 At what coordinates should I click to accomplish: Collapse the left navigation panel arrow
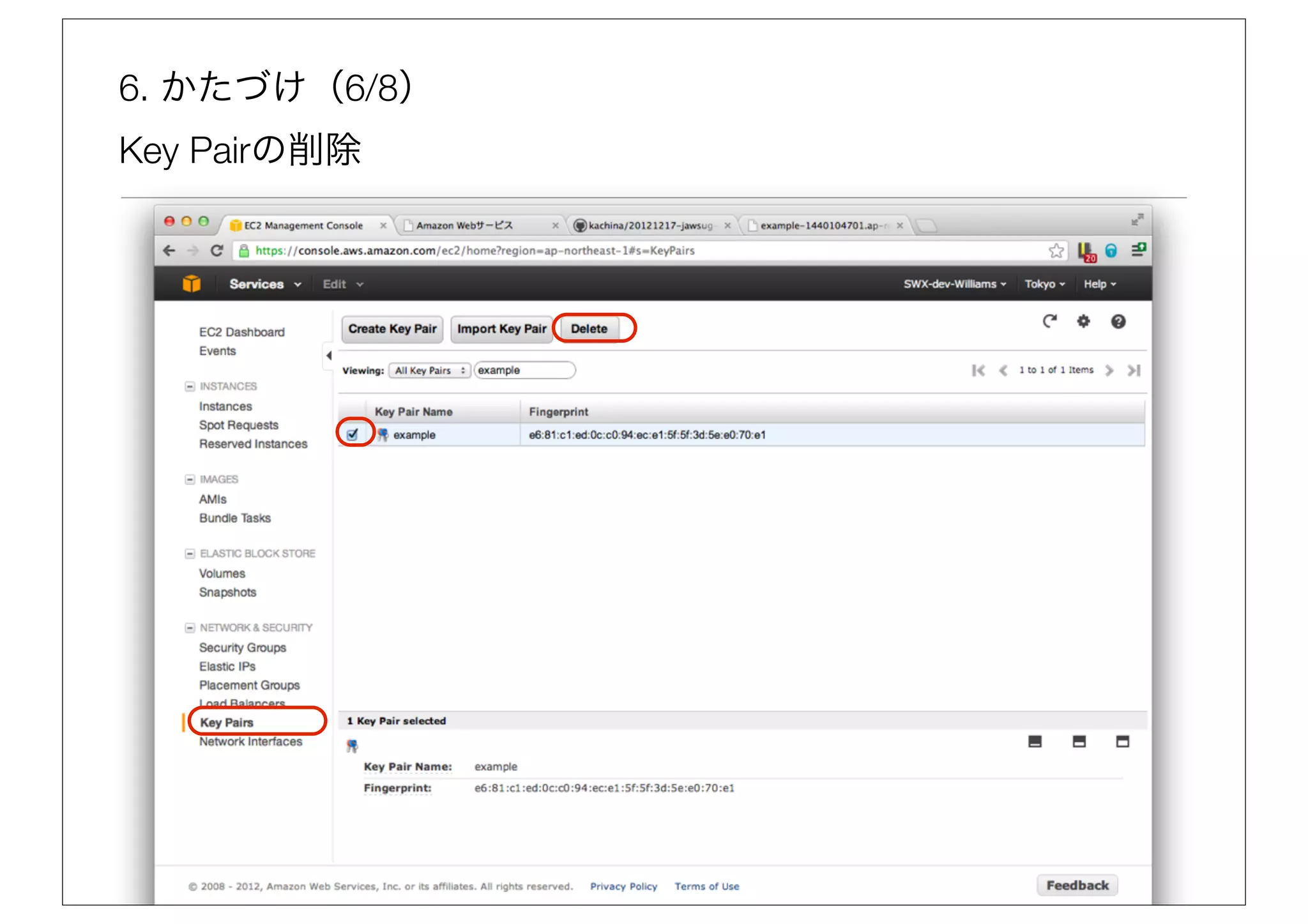(x=328, y=356)
